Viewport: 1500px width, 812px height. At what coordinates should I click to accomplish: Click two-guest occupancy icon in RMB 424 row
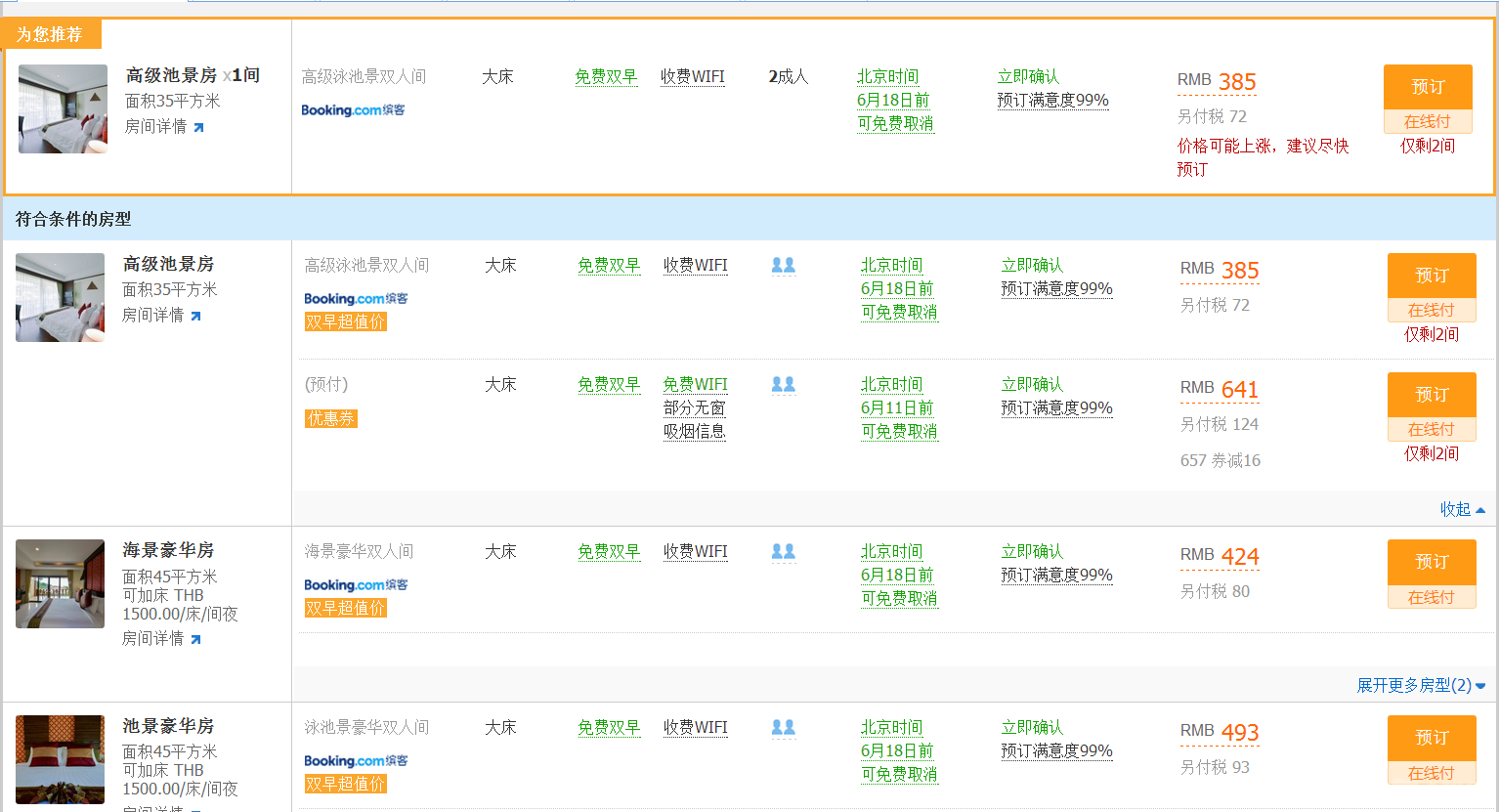coord(783,551)
